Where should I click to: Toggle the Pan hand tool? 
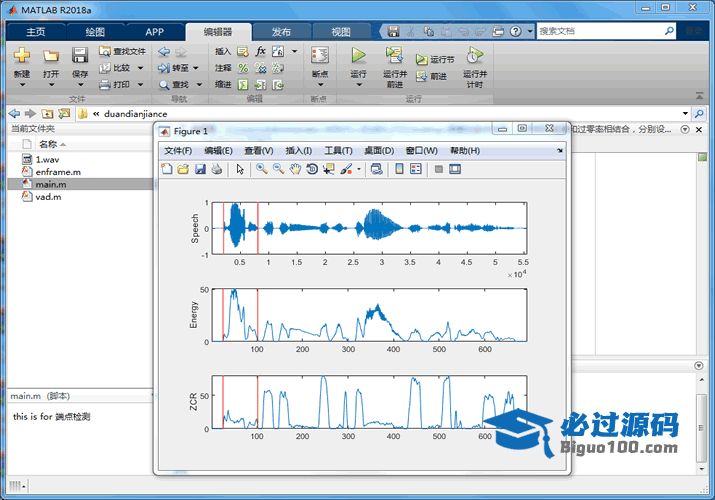coord(295,169)
